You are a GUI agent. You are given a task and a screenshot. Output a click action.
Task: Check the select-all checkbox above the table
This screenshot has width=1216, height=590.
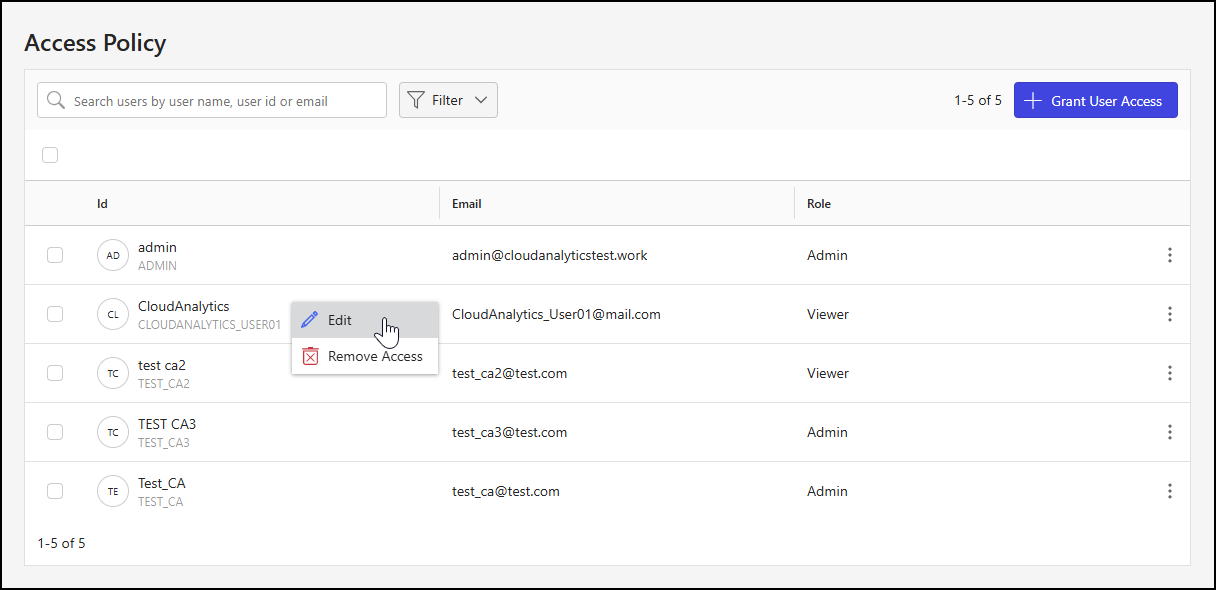(x=50, y=155)
